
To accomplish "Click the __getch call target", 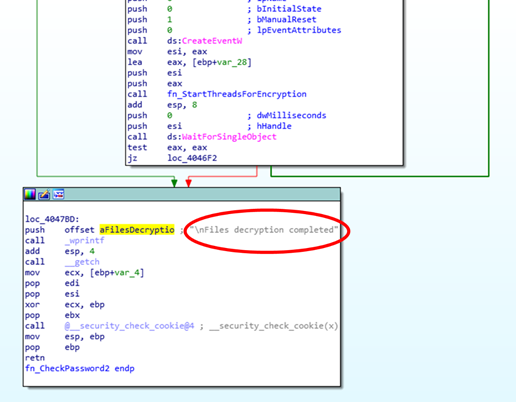I will tap(82, 262).
